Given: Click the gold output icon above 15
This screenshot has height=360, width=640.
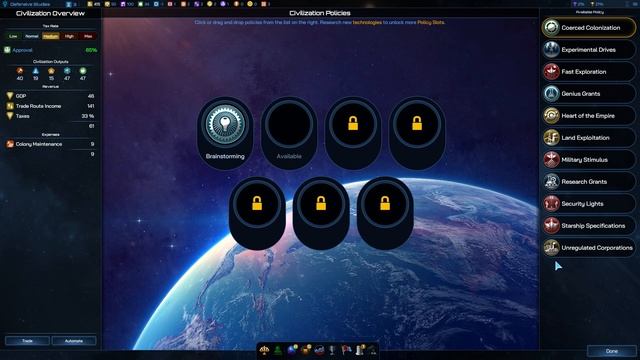Looking at the screenshot, I should pos(51,71).
